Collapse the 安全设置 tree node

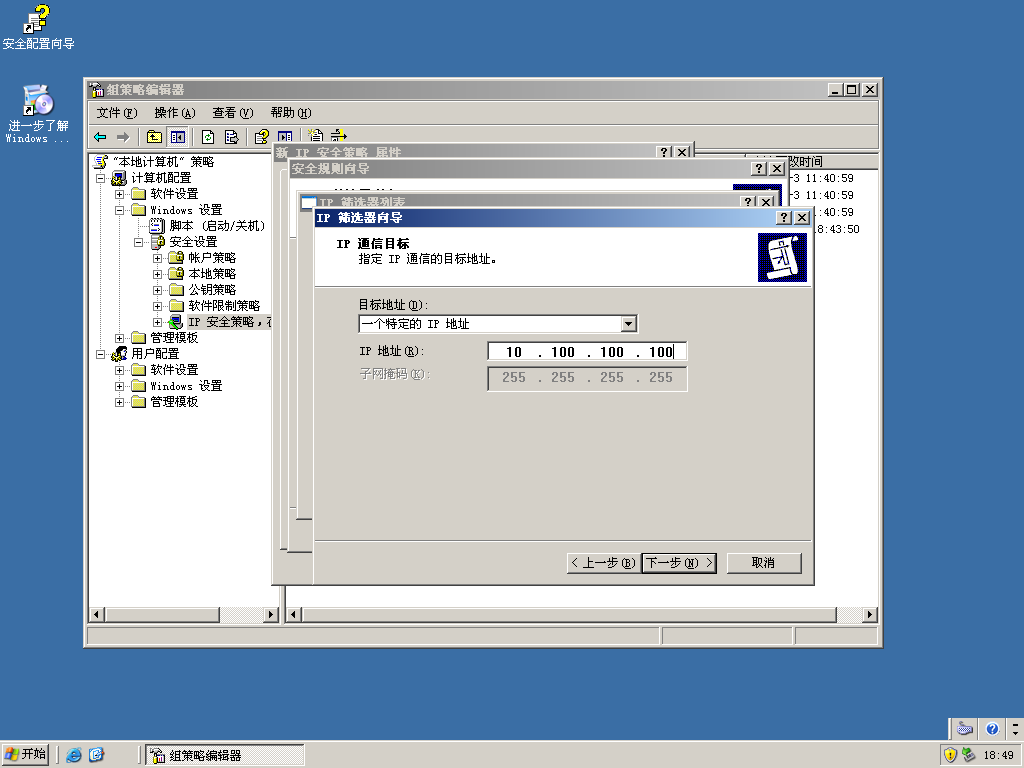(138, 242)
